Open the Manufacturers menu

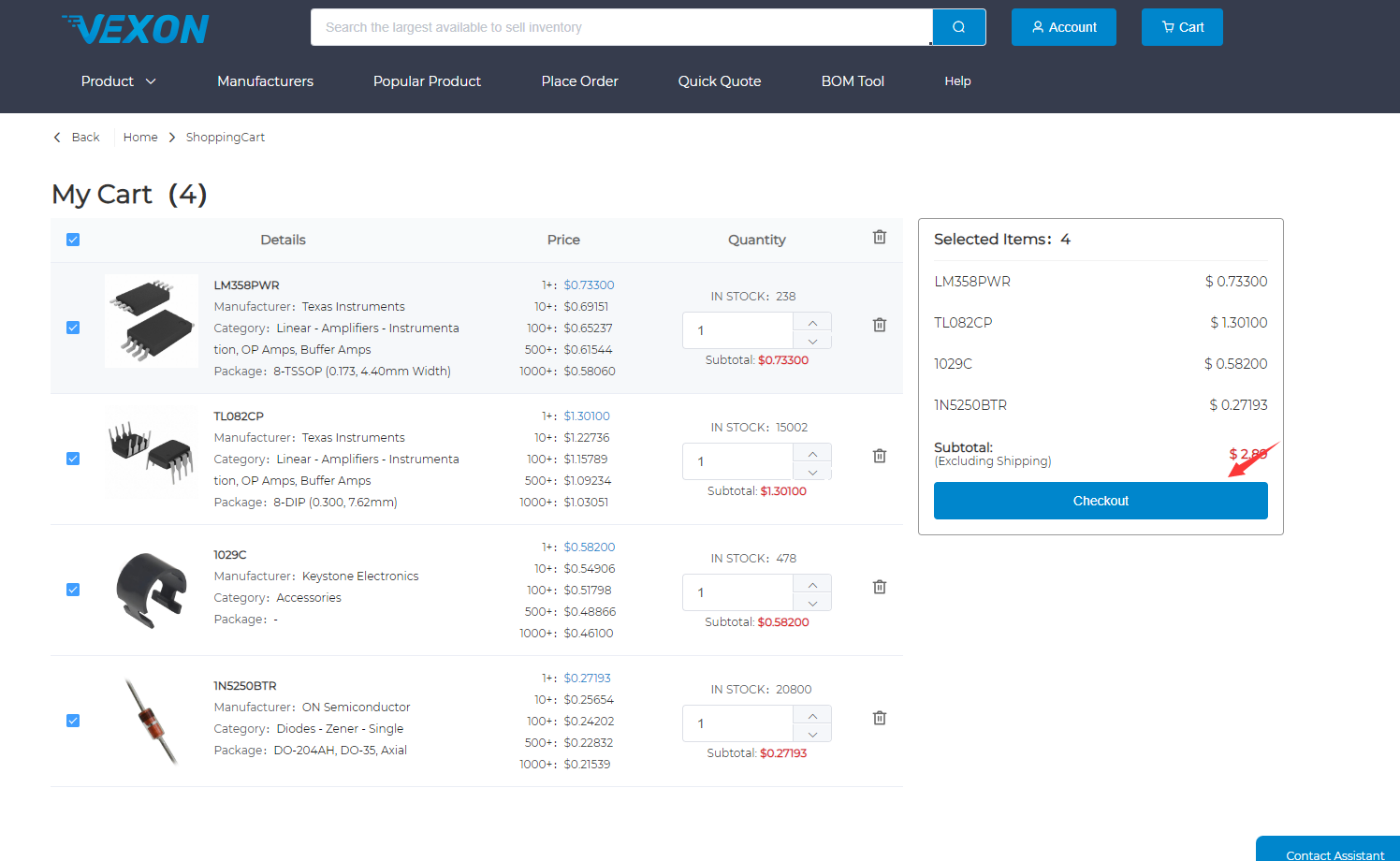click(265, 81)
